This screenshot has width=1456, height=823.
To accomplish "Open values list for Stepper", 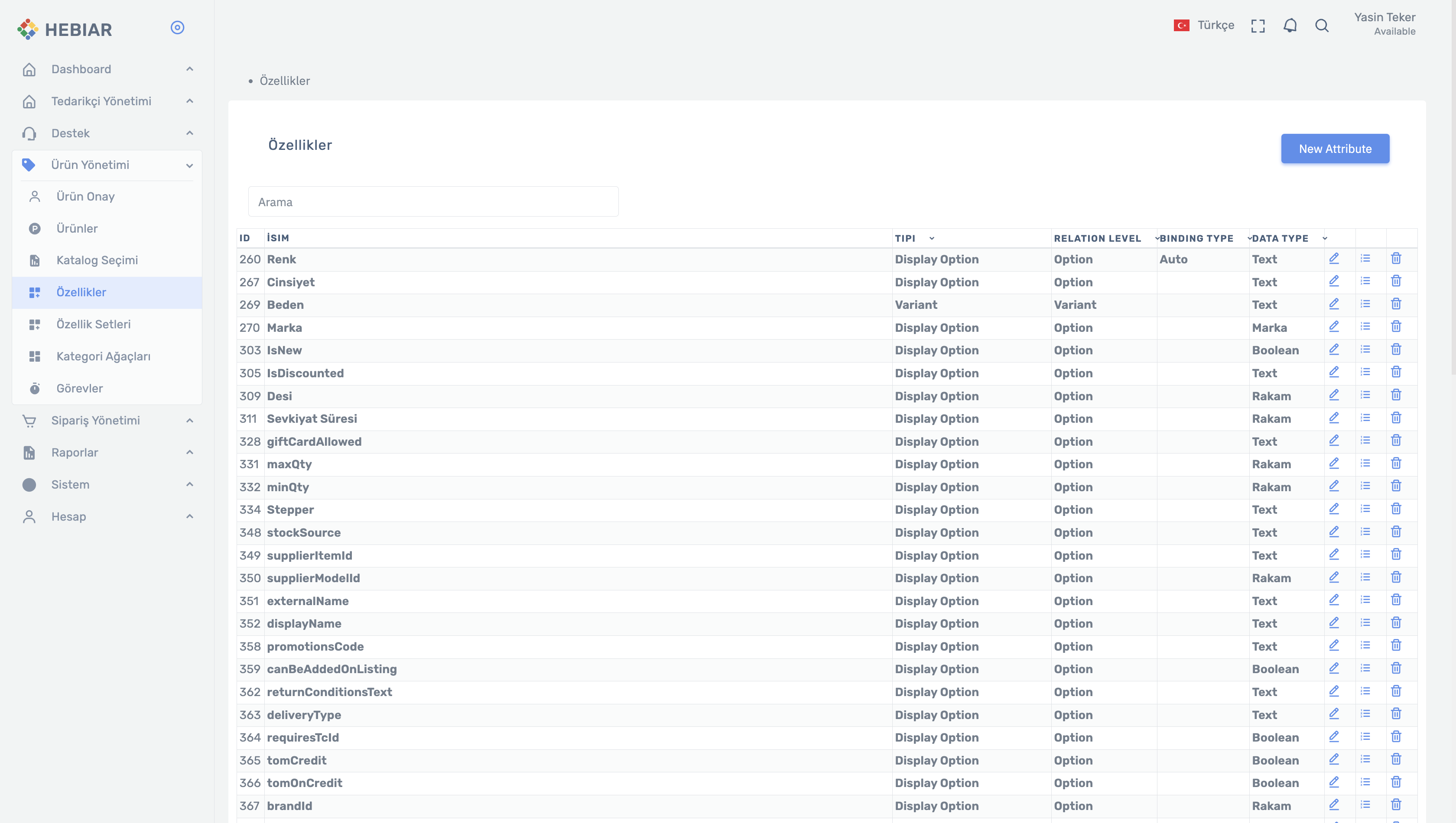I will pos(1365,509).
